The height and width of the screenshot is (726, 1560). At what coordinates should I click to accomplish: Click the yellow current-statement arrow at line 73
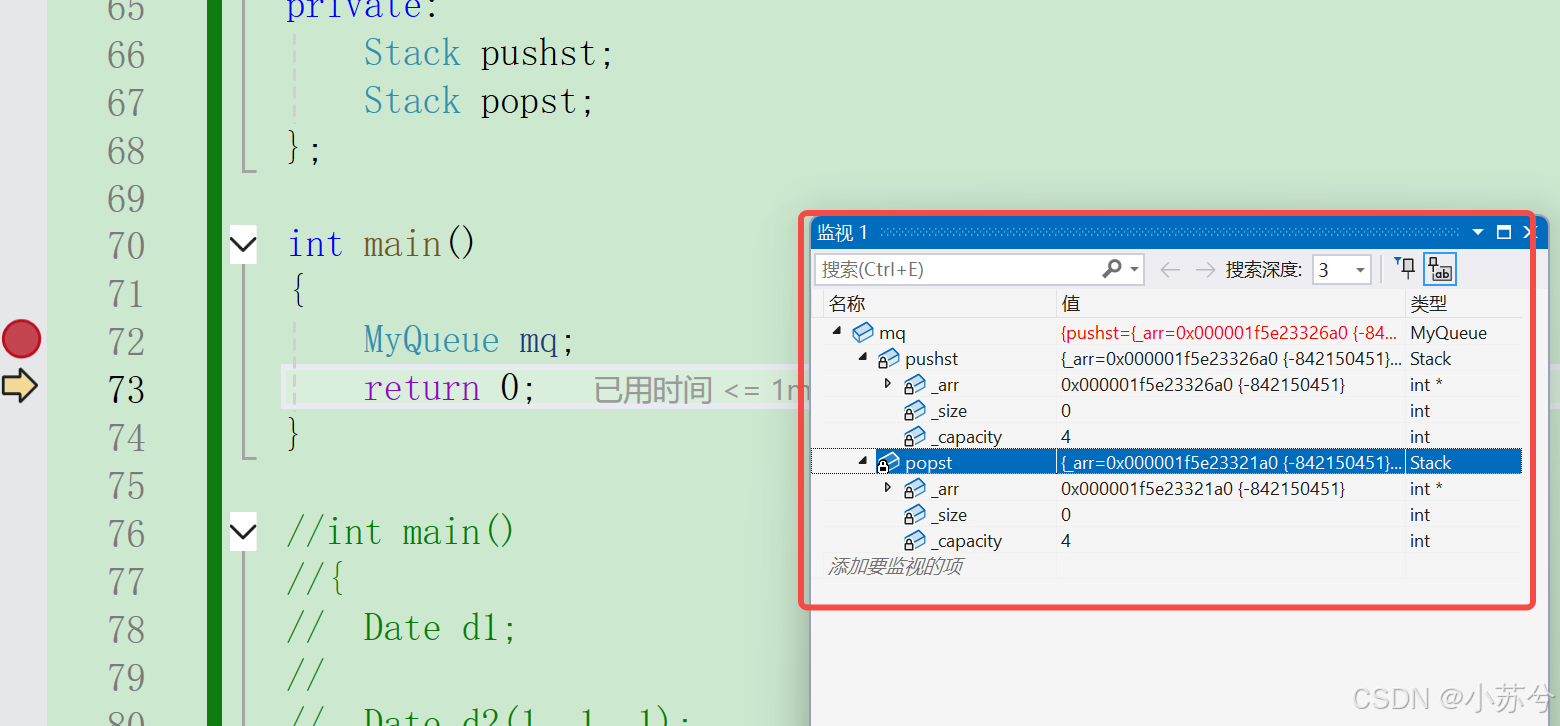click(19, 386)
